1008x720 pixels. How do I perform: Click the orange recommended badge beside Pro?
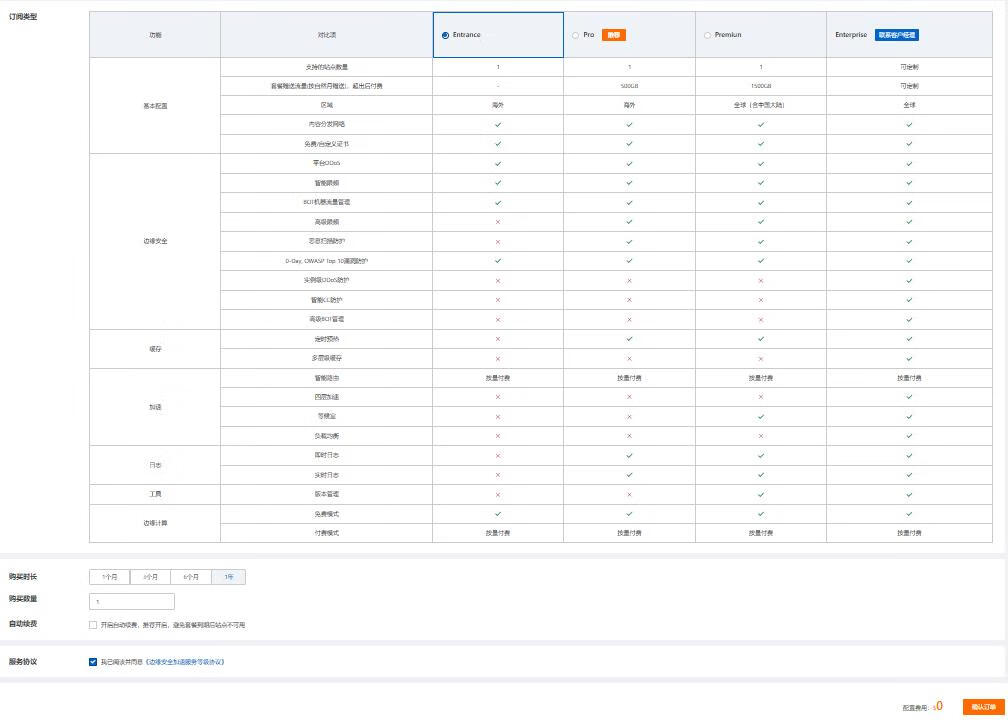click(613, 35)
